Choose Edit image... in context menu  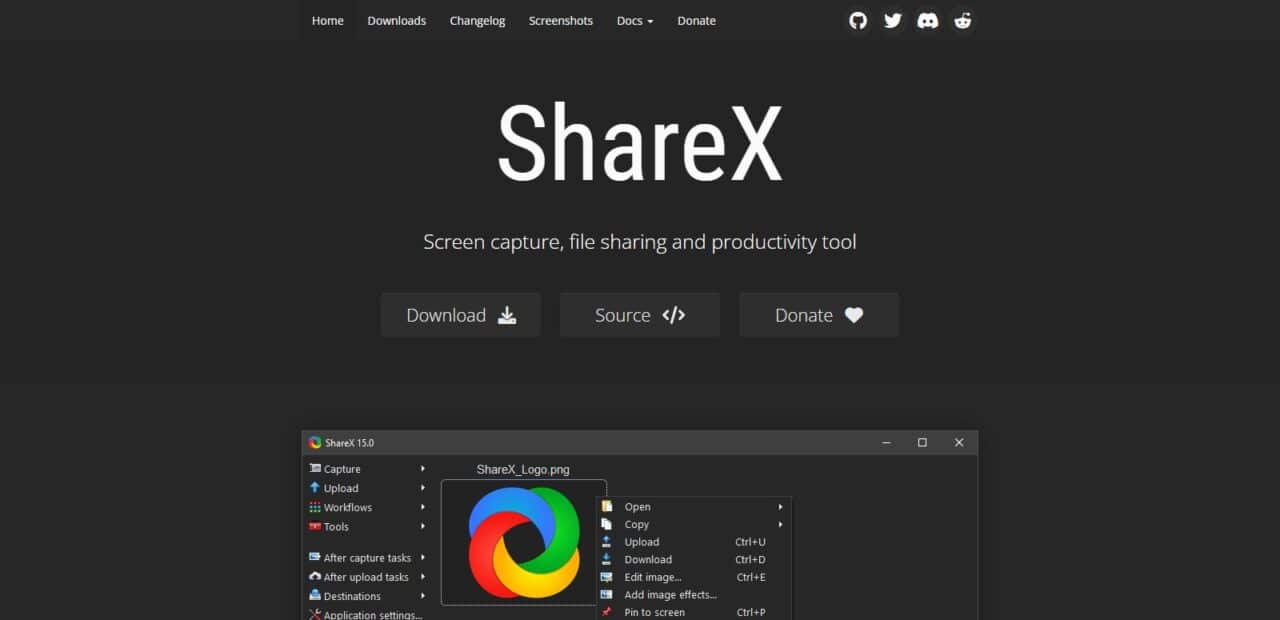click(653, 577)
